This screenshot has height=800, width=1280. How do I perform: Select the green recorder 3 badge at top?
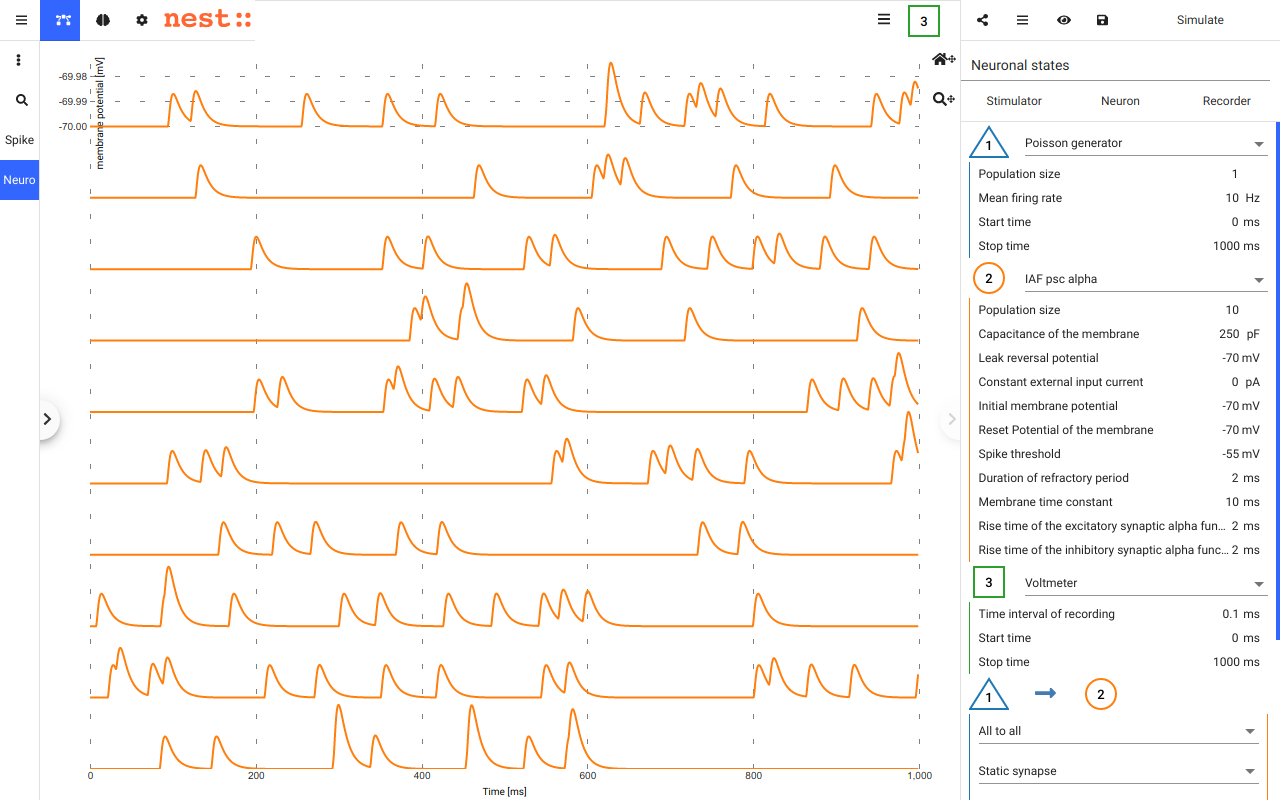pos(924,21)
